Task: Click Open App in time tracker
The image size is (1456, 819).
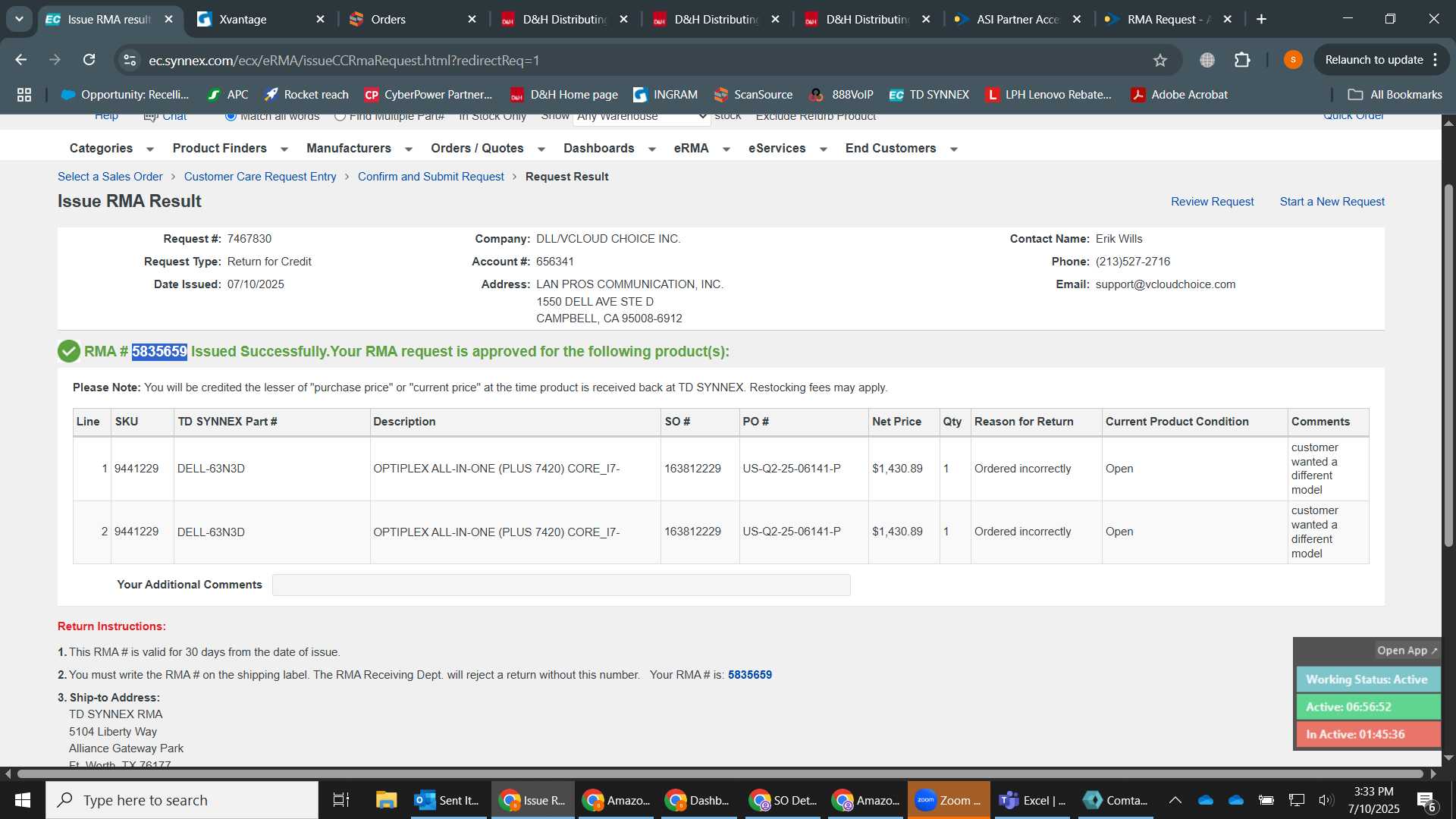Action: coord(1406,651)
